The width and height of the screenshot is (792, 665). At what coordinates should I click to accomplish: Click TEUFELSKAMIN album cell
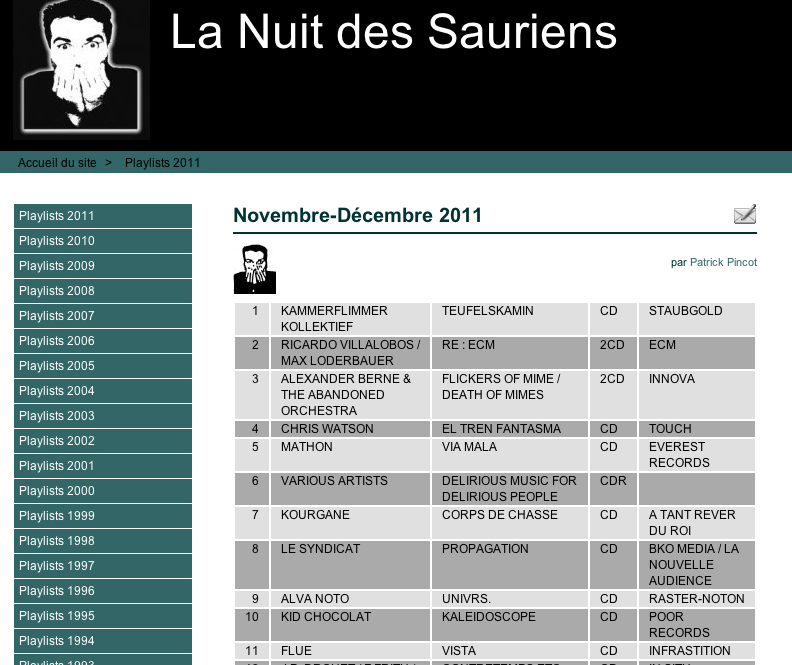click(510, 319)
